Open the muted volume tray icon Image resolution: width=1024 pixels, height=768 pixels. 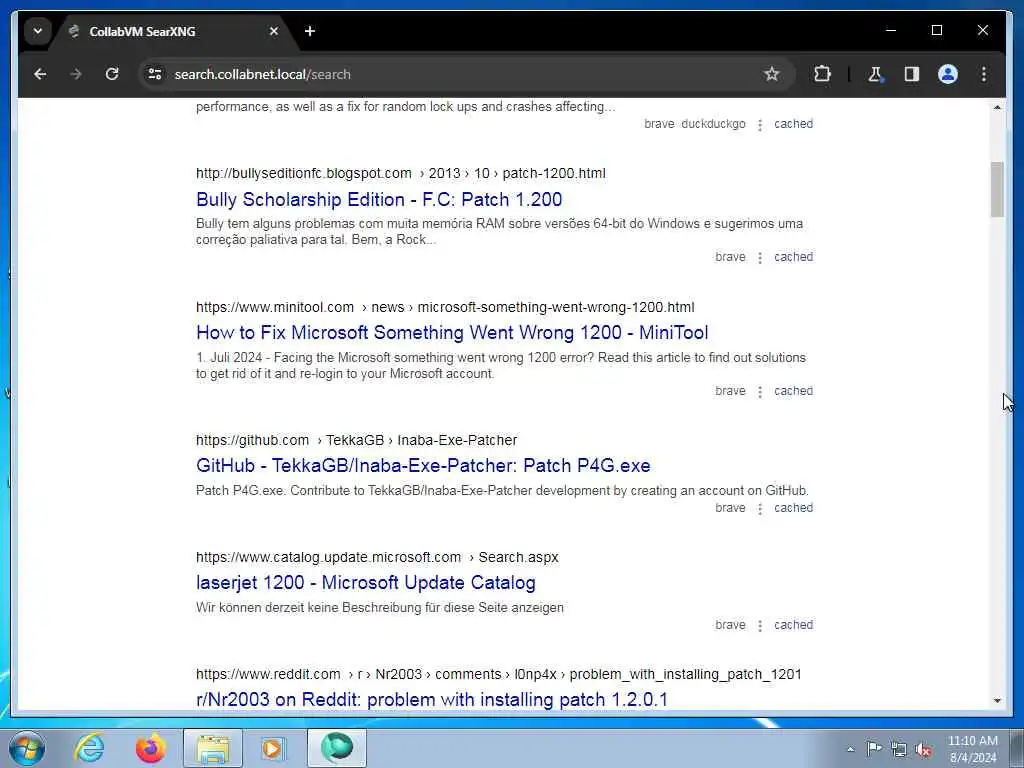click(923, 749)
